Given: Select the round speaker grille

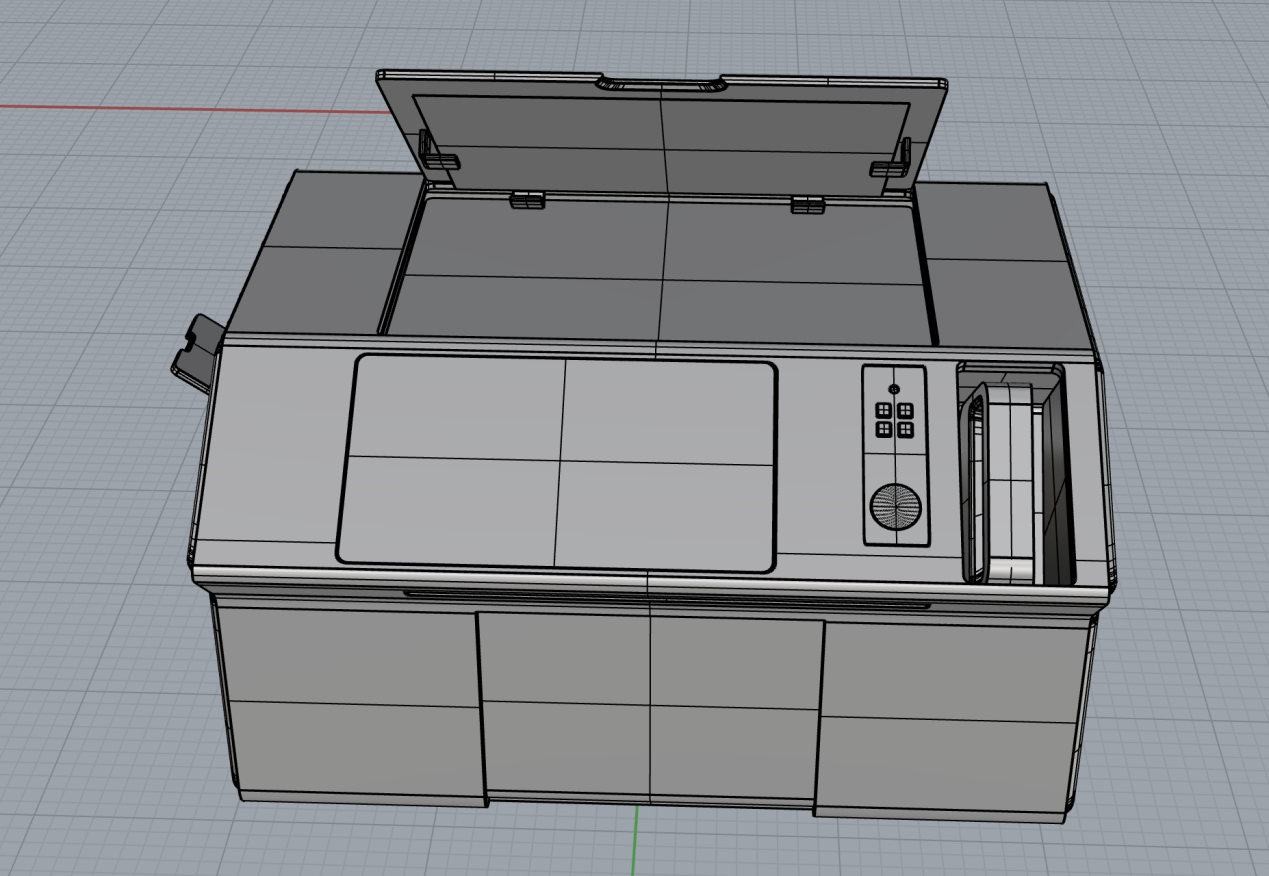Looking at the screenshot, I should click(x=896, y=507).
